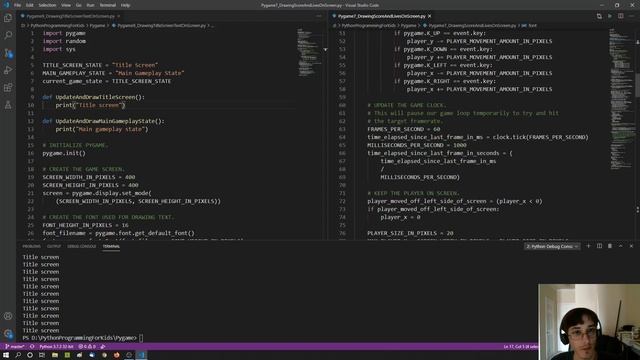Click the terminal prompt input line
The height and width of the screenshot is (360, 640).
tap(82, 338)
